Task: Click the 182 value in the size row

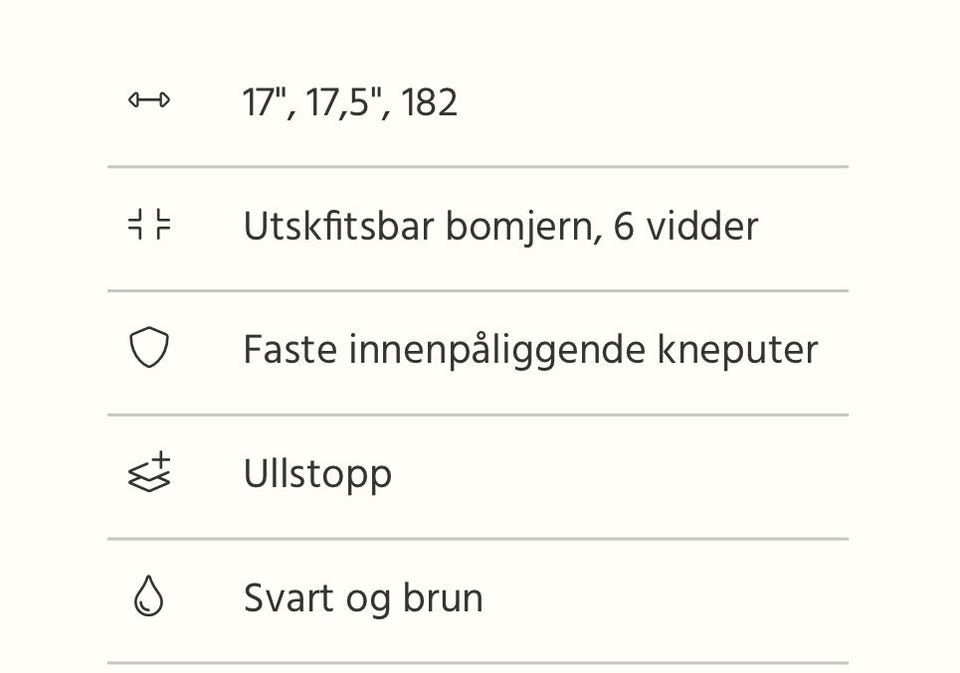Action: pyautogui.click(x=430, y=103)
